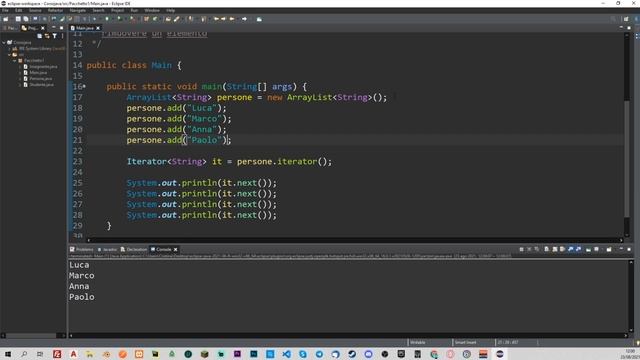Click the Debug bug icon in toolbar
640x360 pixels.
94,19
